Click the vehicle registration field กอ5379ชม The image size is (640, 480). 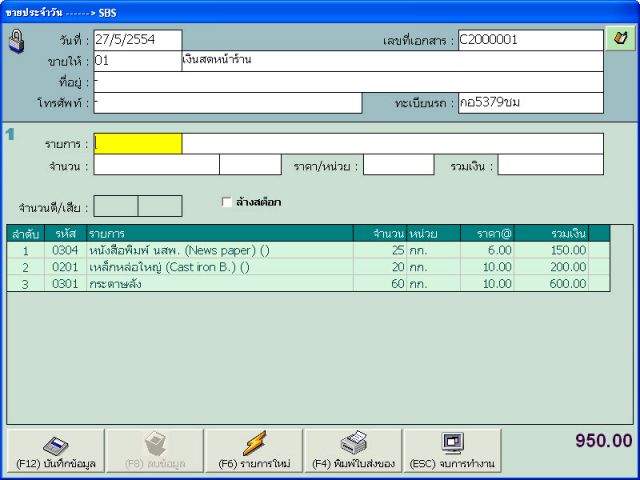click(x=531, y=103)
